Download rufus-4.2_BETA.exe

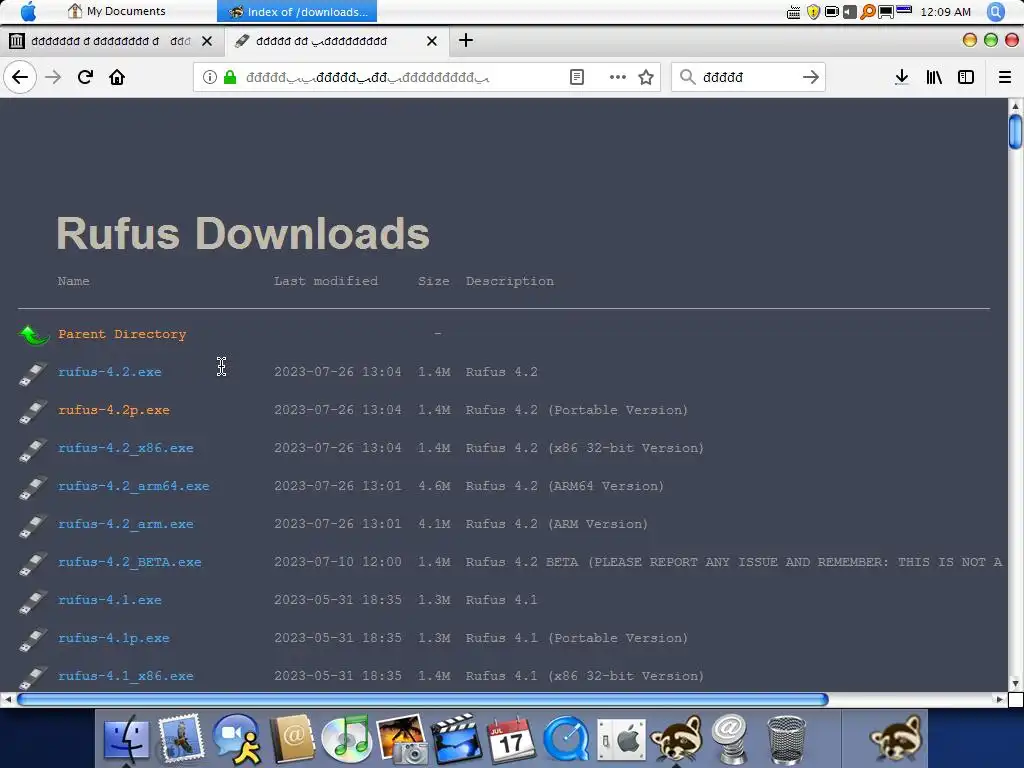tap(129, 562)
